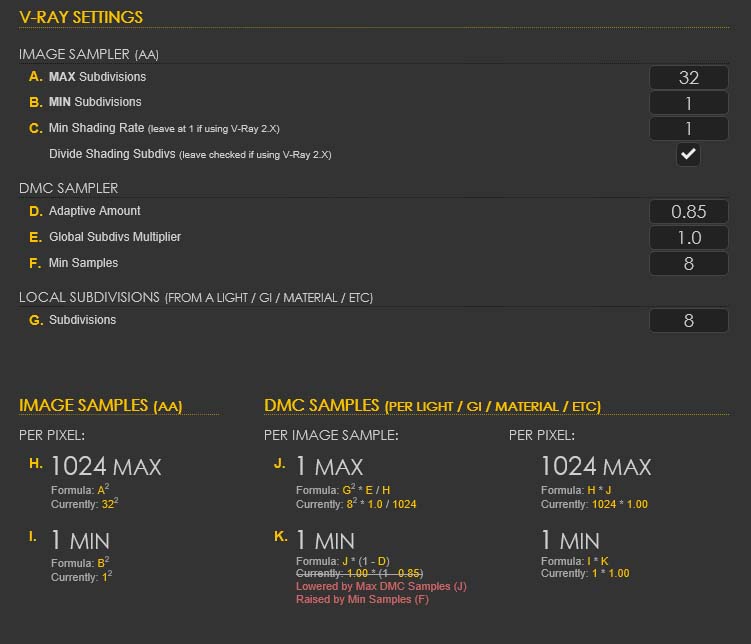Screen dimensions: 751x644
Task: Click the MIN Subdivisions value box
Action: pyautogui.click(x=688, y=103)
